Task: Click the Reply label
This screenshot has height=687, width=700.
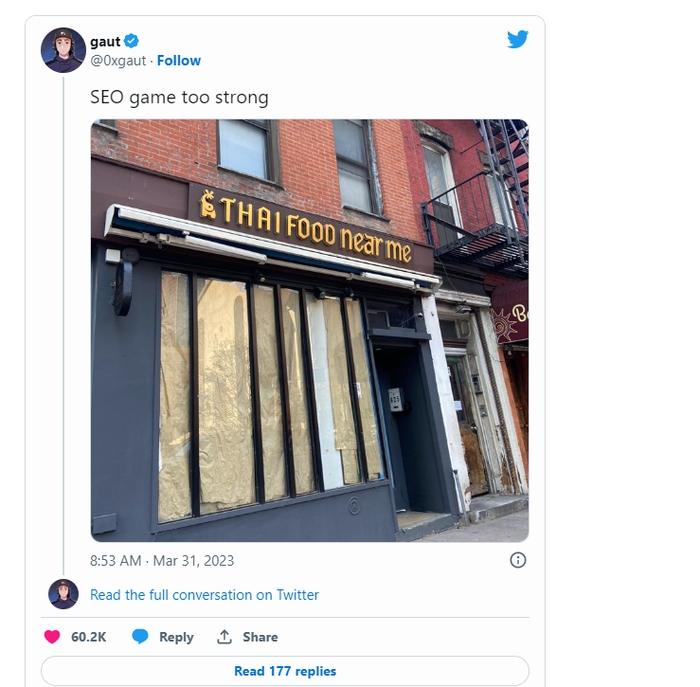Action: (x=176, y=637)
